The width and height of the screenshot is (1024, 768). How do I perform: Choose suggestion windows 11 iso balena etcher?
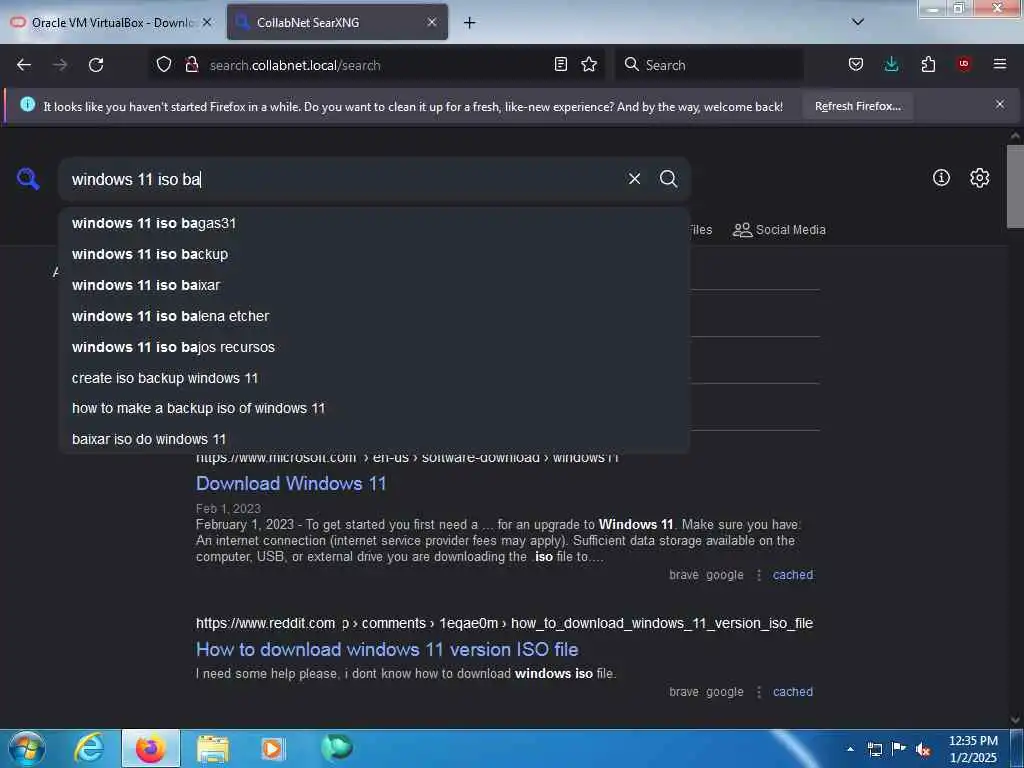(x=374, y=316)
